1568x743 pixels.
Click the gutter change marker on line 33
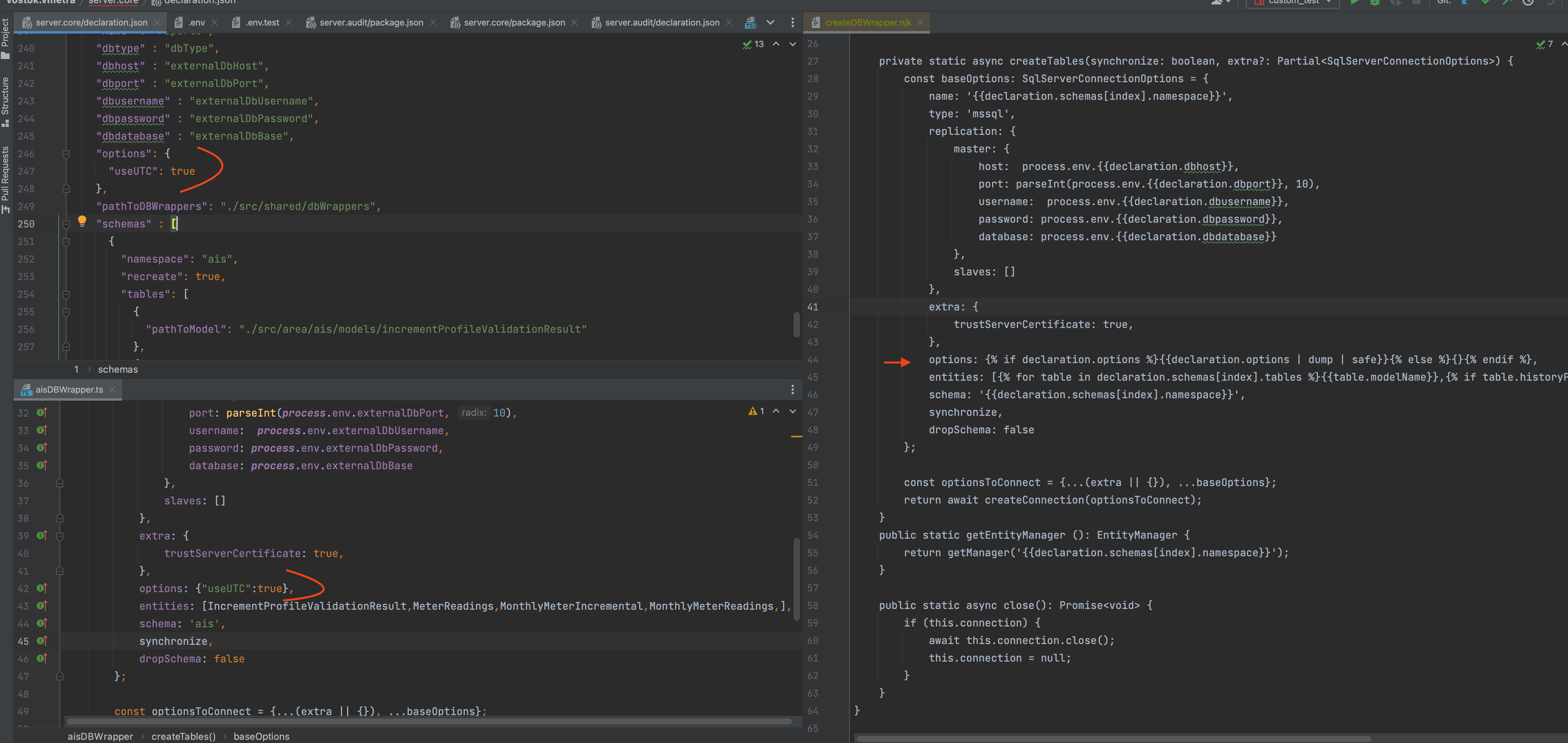pyautogui.click(x=42, y=430)
